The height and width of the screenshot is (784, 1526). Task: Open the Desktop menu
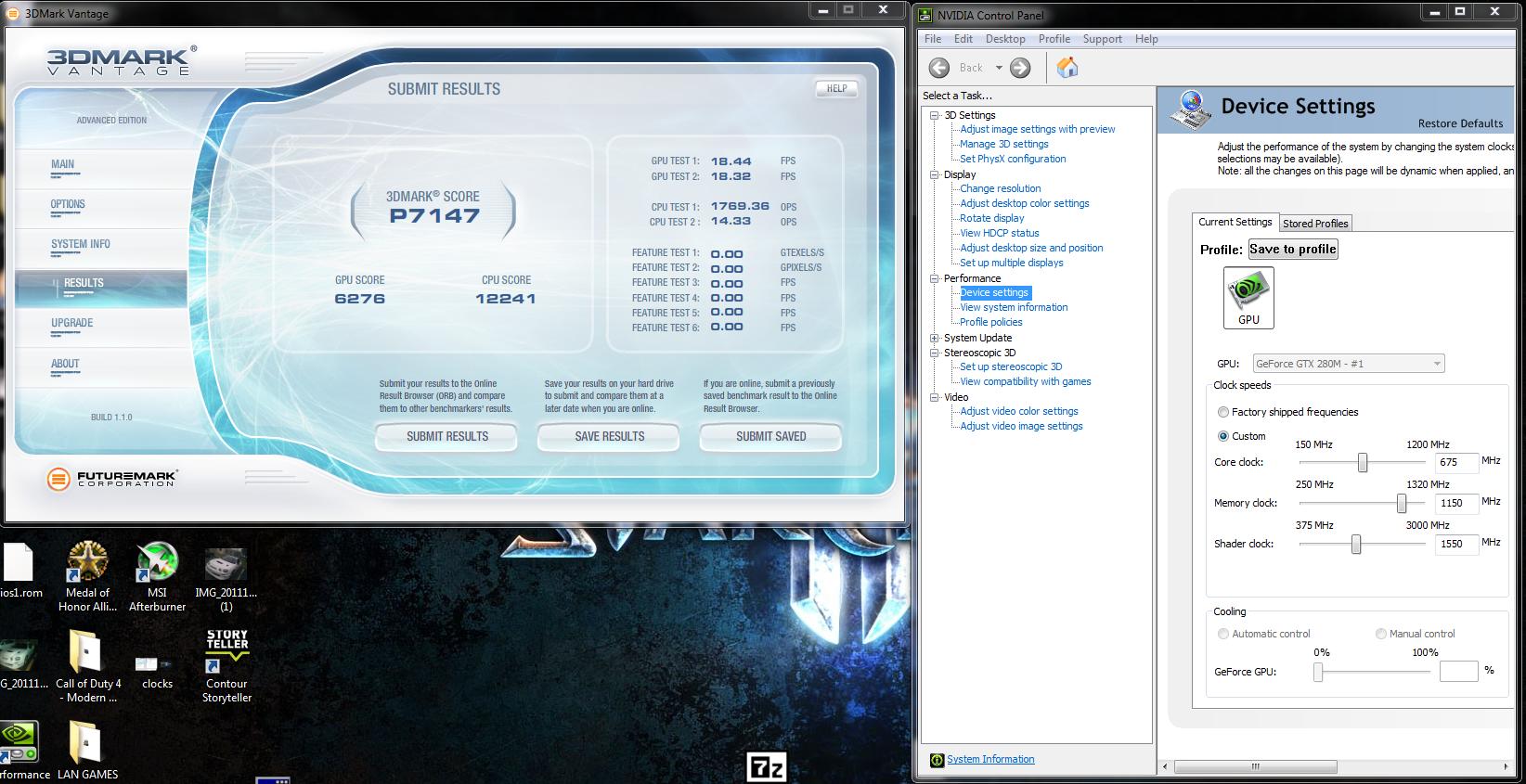(1005, 39)
